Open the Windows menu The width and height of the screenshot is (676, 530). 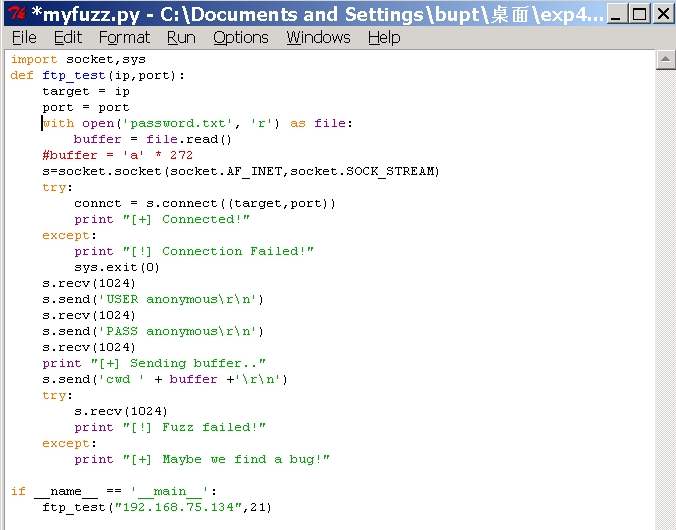tap(318, 37)
